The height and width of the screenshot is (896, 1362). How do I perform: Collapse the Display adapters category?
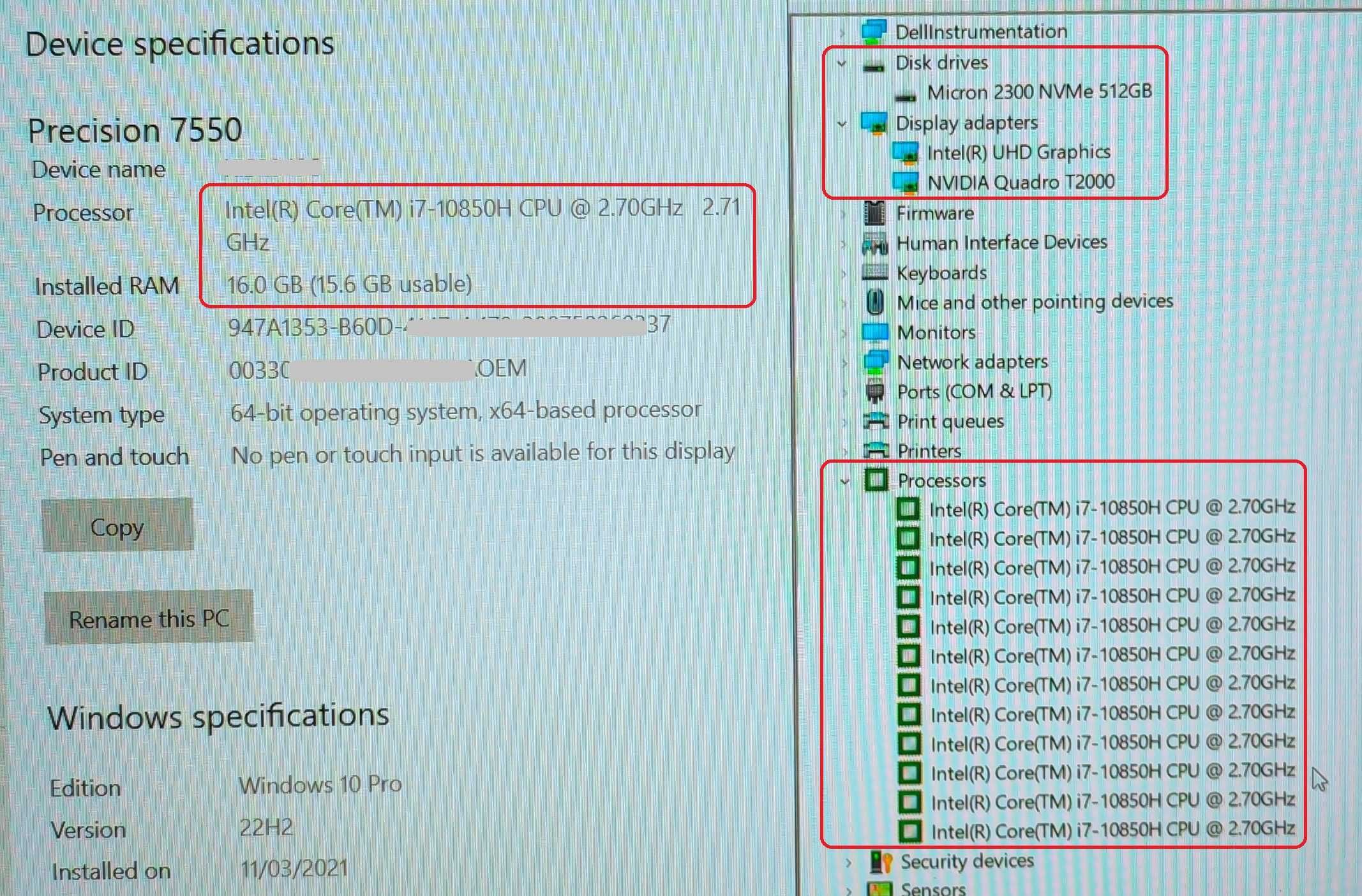click(842, 123)
